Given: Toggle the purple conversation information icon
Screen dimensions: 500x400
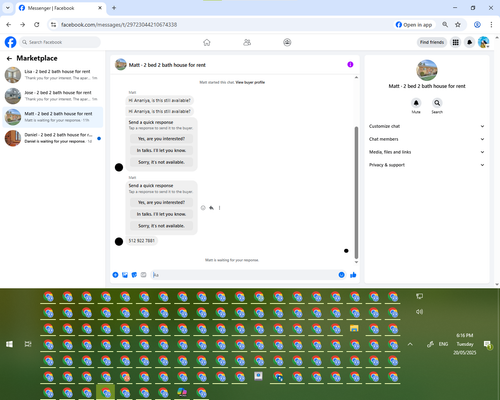Looking at the screenshot, I should coord(350,64).
